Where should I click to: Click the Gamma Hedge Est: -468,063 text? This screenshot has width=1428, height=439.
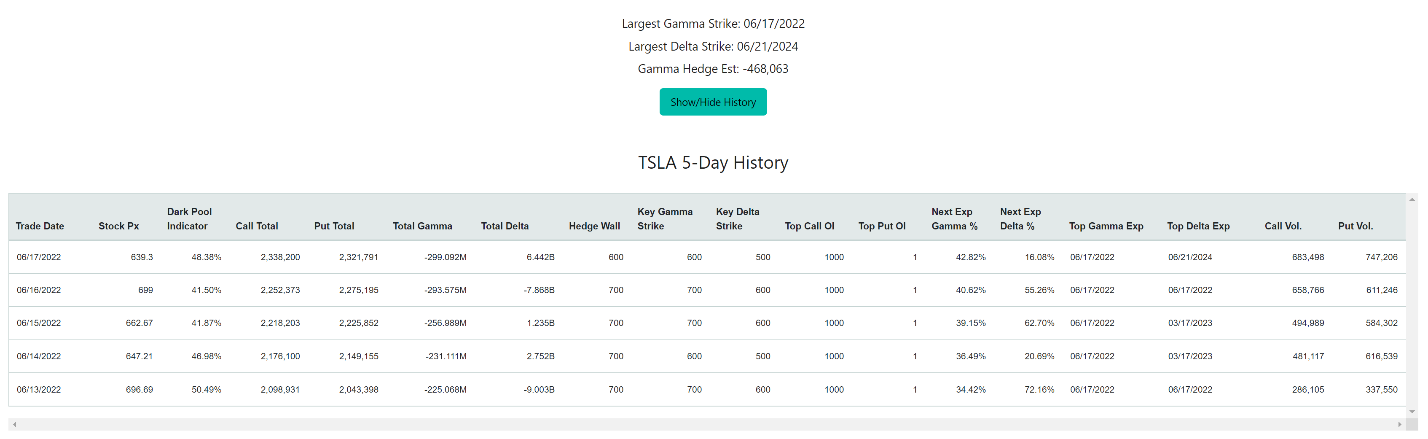[713, 69]
